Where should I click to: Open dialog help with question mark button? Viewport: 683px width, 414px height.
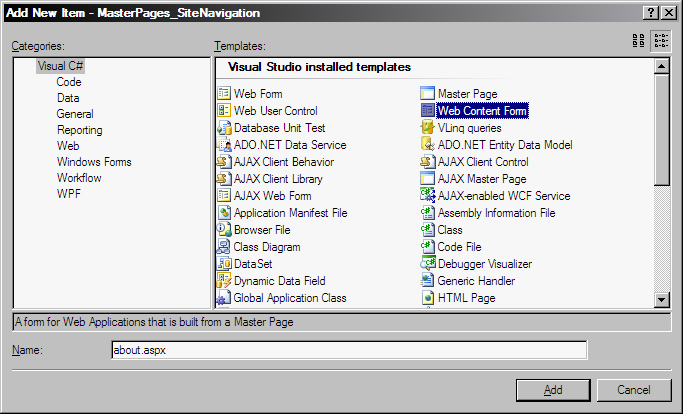[x=650, y=13]
